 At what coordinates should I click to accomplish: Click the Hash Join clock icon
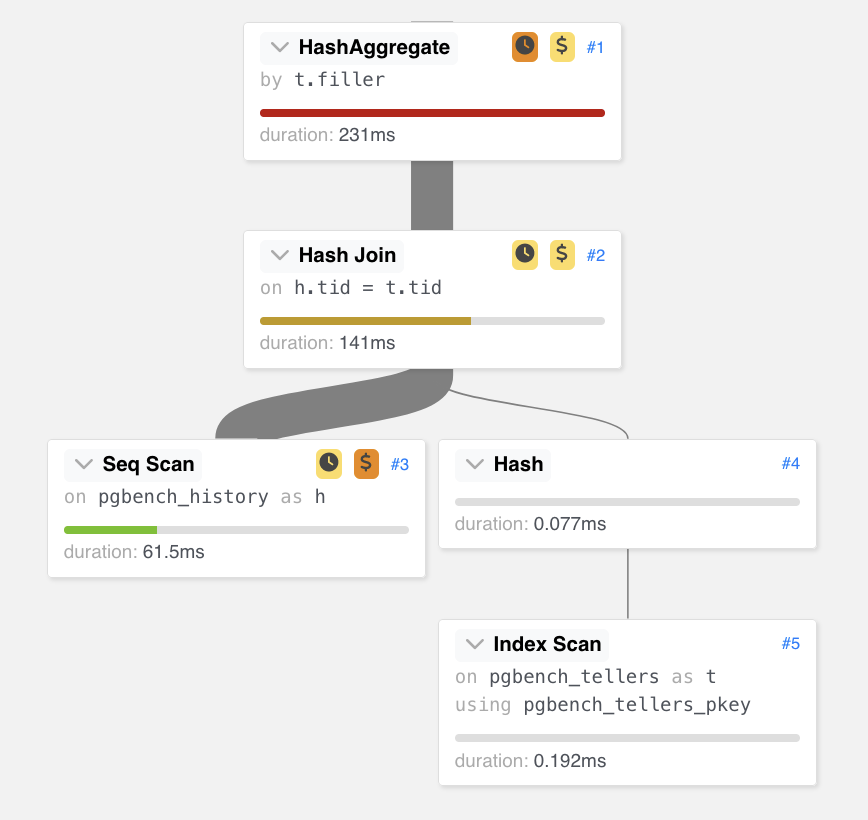[525, 255]
